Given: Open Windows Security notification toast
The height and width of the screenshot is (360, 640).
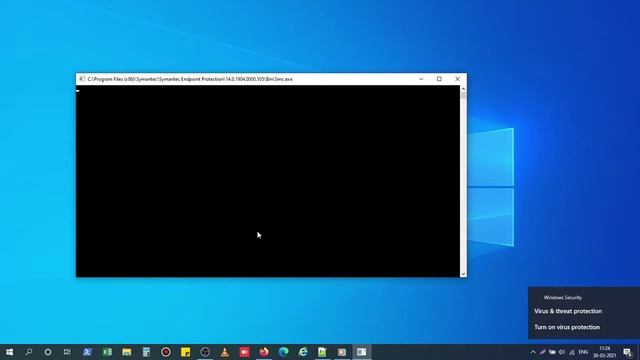Looking at the screenshot, I should (584, 313).
